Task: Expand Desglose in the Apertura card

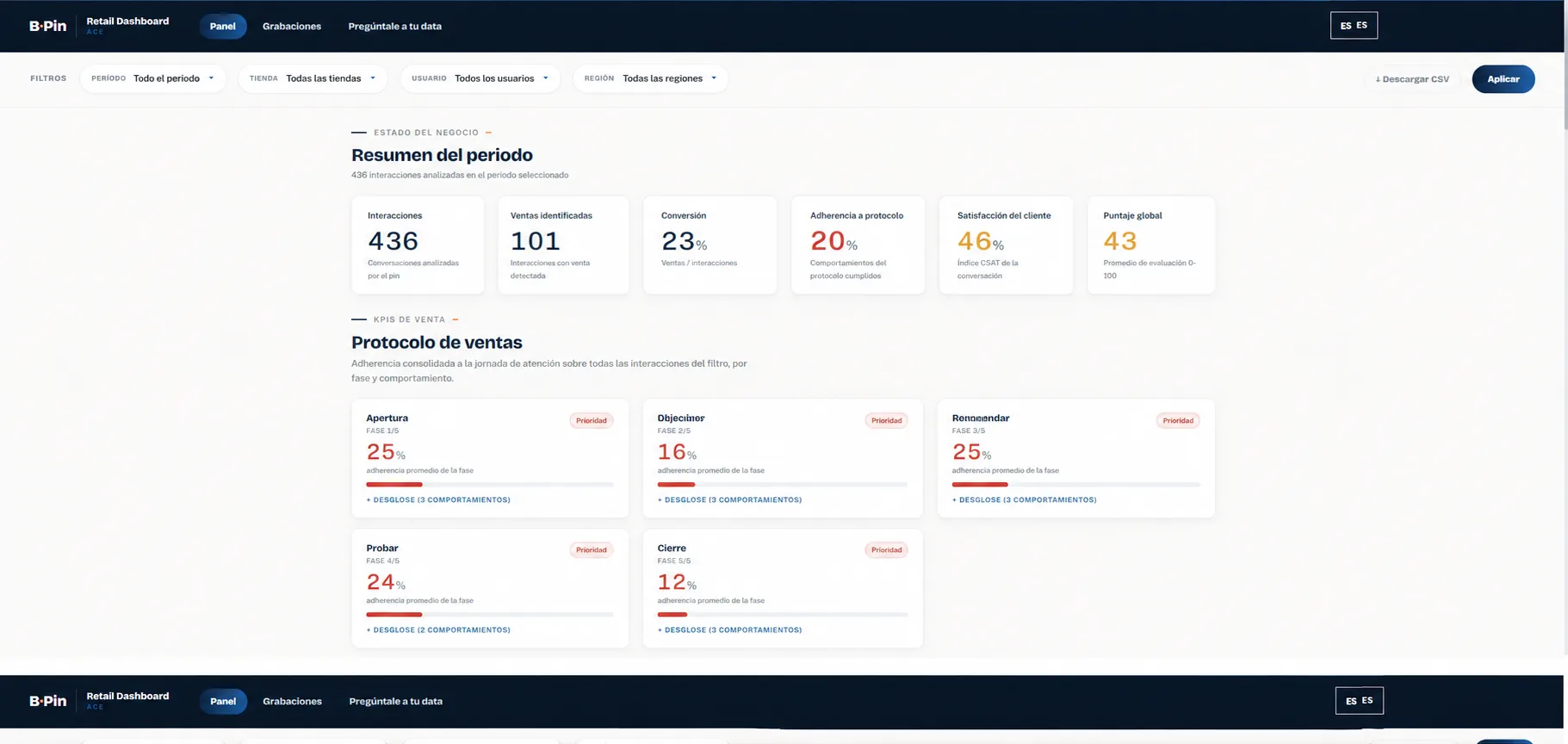Action: 438,499
